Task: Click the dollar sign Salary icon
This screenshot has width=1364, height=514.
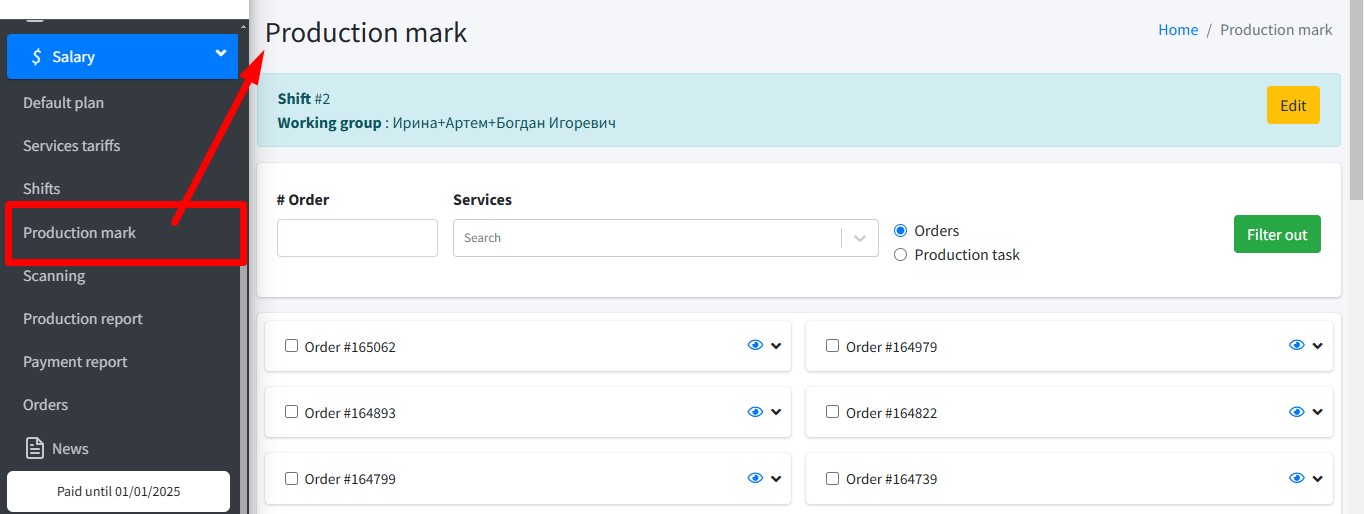Action: pos(37,57)
